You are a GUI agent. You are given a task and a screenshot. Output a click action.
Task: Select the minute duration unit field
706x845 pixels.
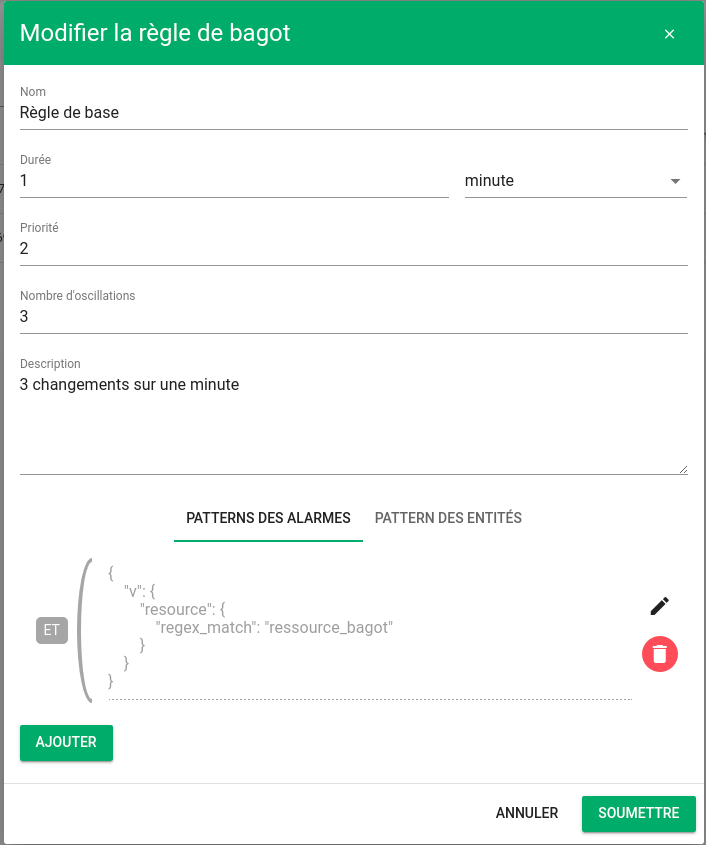point(576,181)
